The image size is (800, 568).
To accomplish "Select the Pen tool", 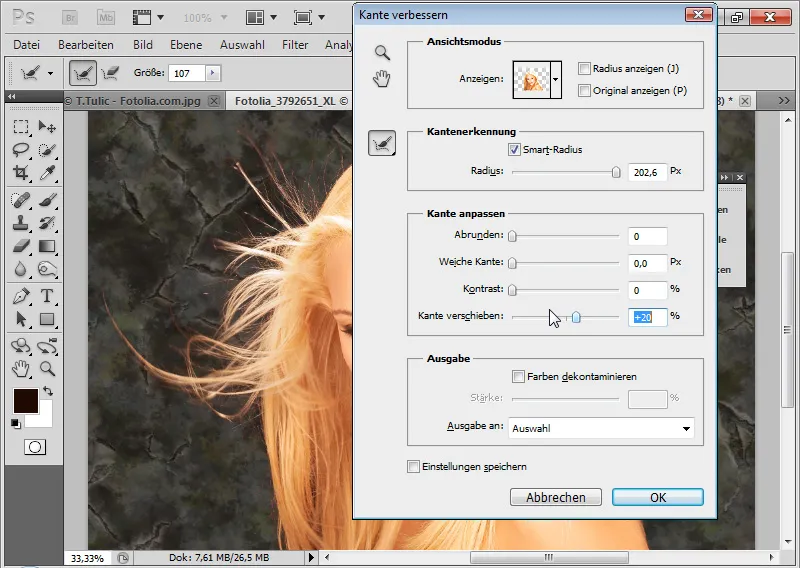I will point(20,296).
